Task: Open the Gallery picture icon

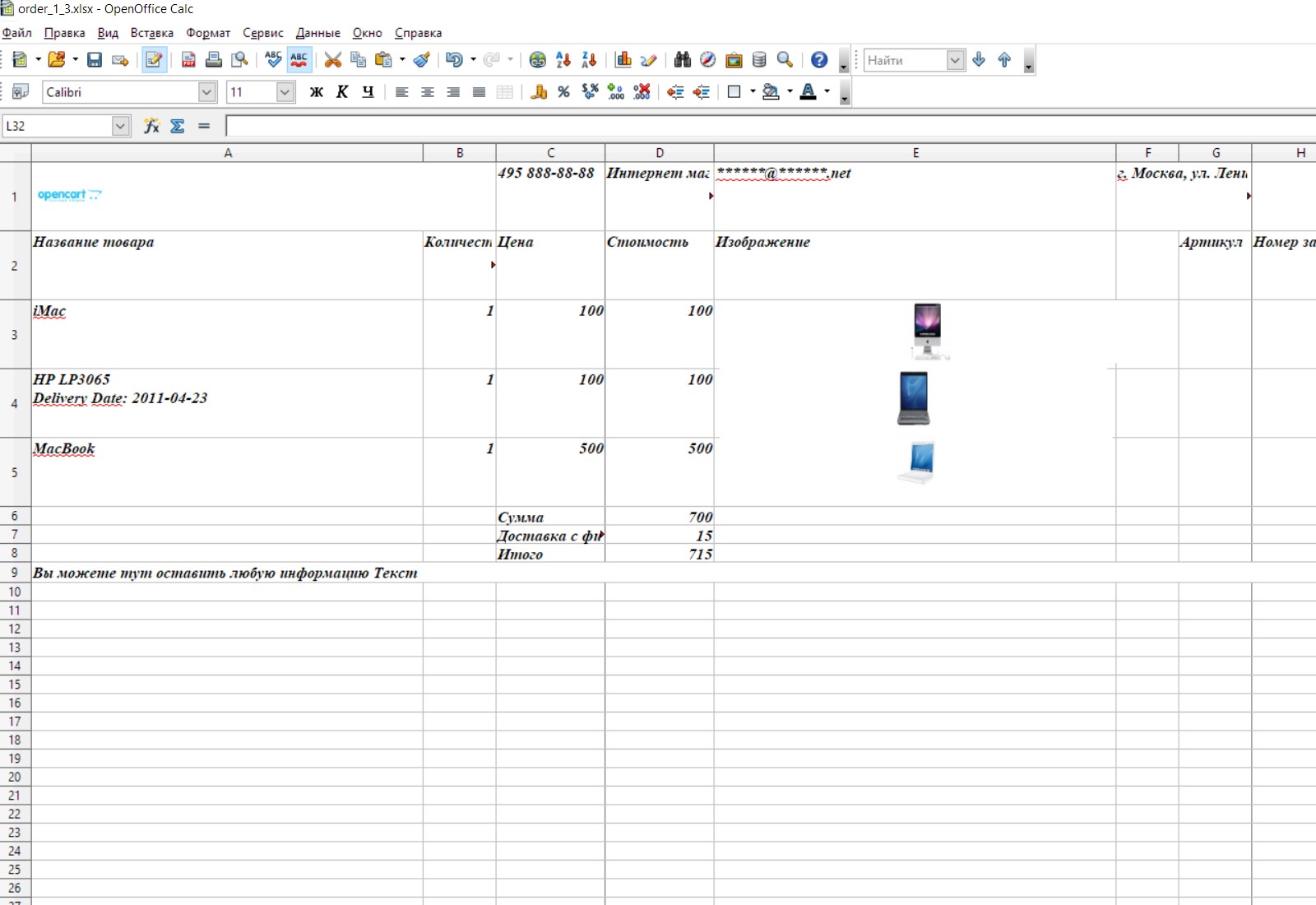Action: pyautogui.click(x=734, y=60)
